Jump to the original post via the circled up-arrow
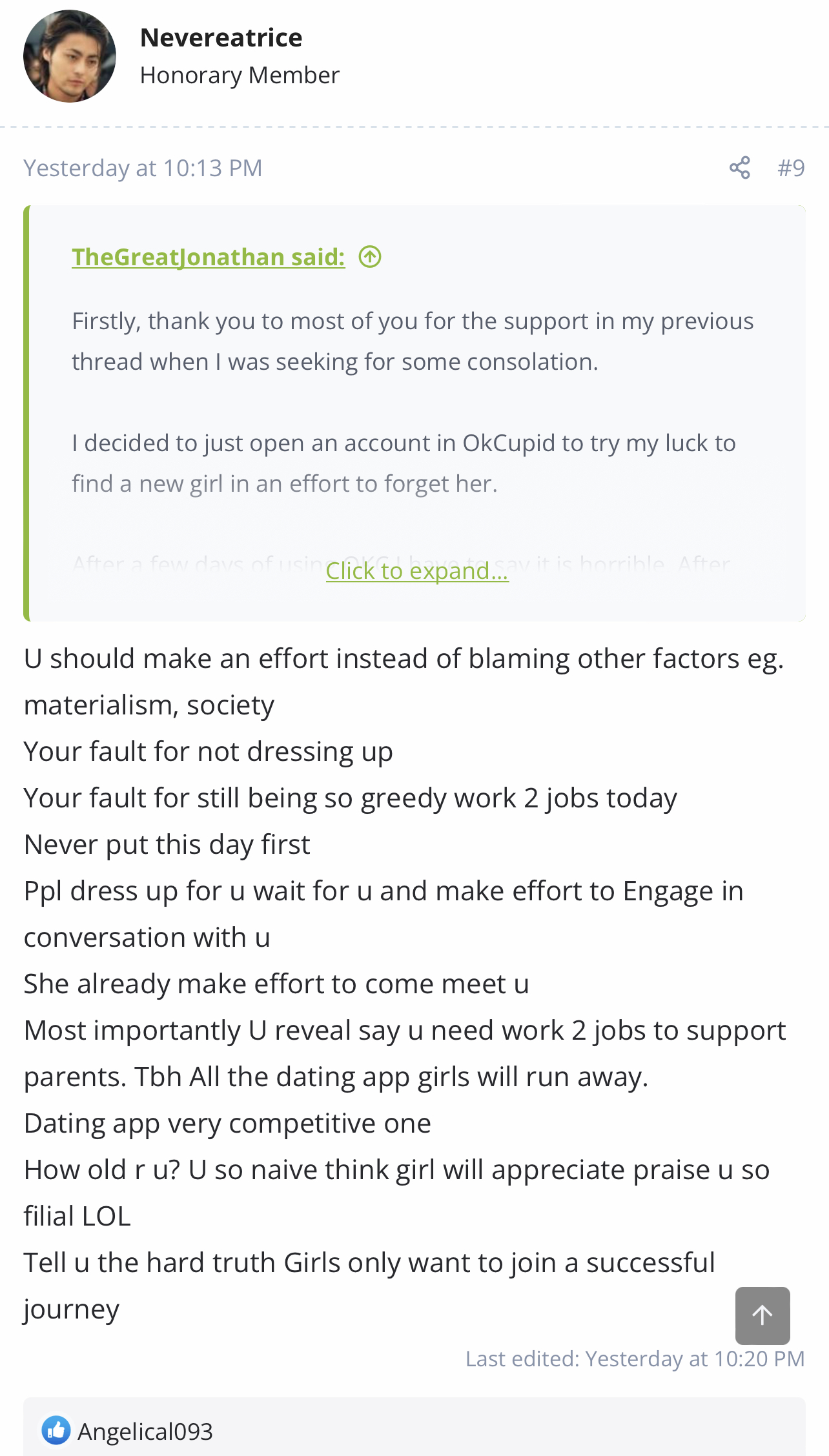 [x=370, y=257]
